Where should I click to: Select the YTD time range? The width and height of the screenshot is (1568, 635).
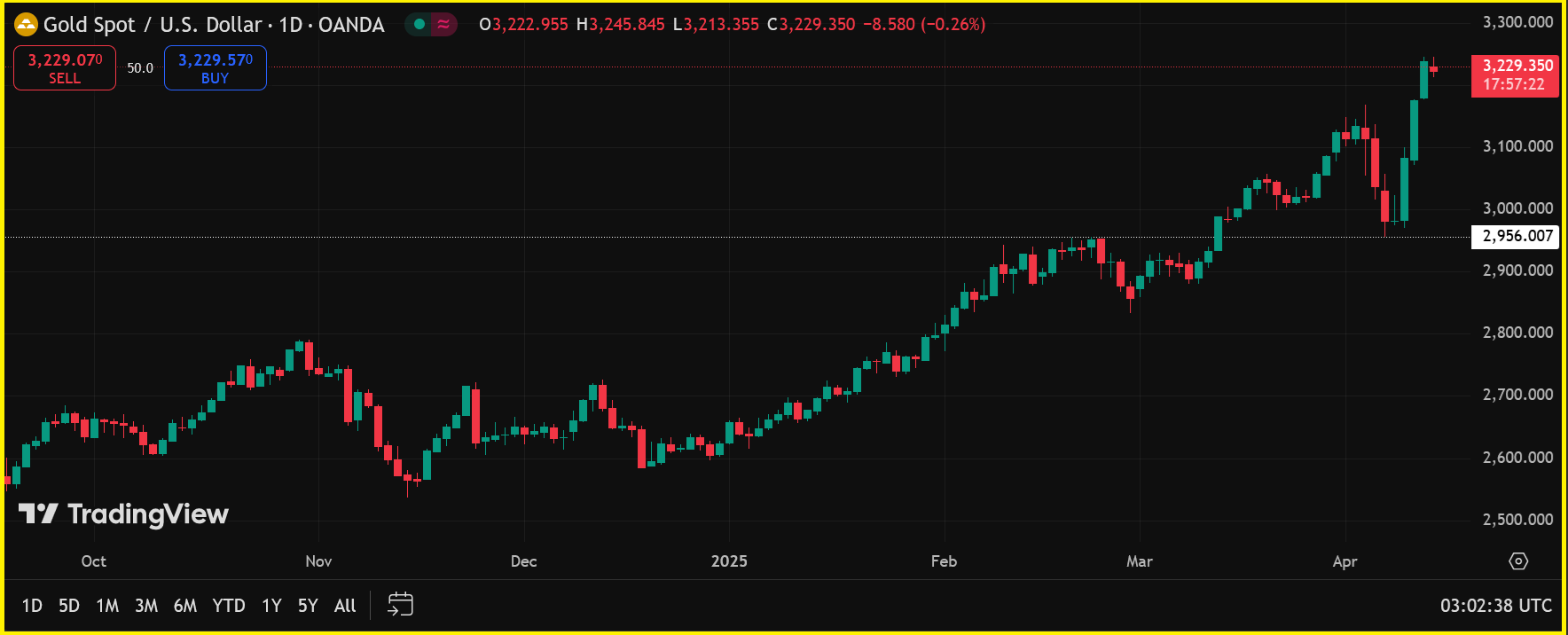coord(229,606)
